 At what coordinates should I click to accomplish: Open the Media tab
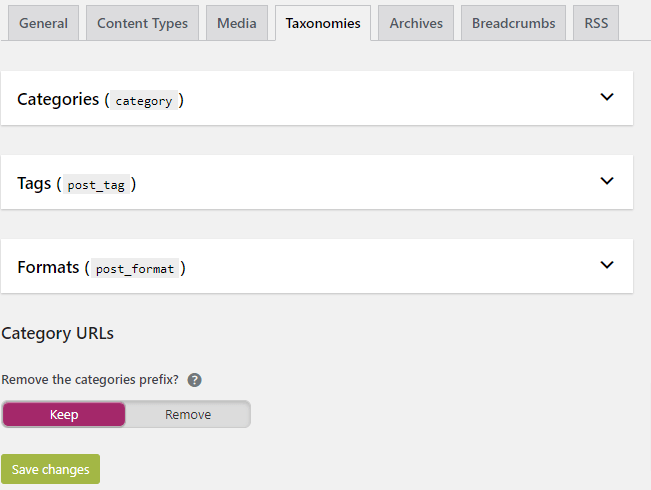[x=237, y=23]
